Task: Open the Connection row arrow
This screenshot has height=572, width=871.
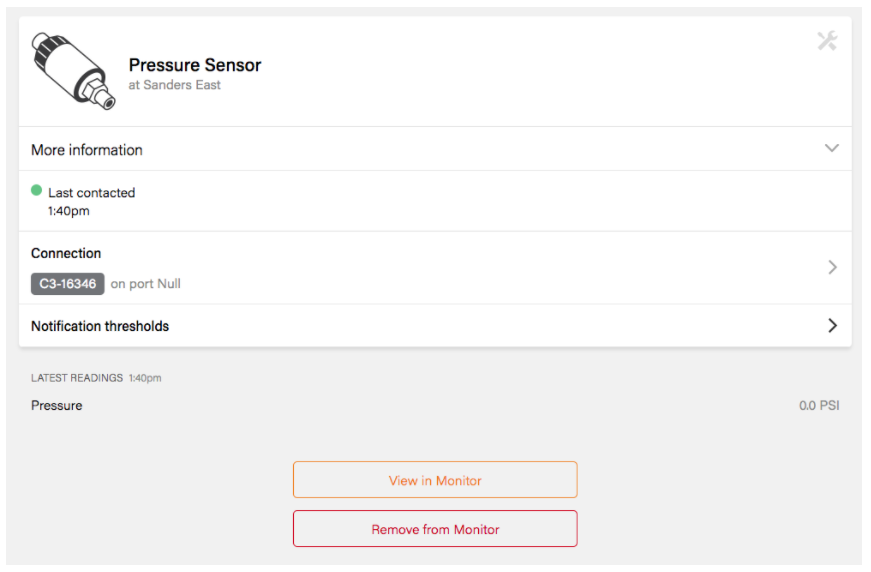Action: point(832,267)
